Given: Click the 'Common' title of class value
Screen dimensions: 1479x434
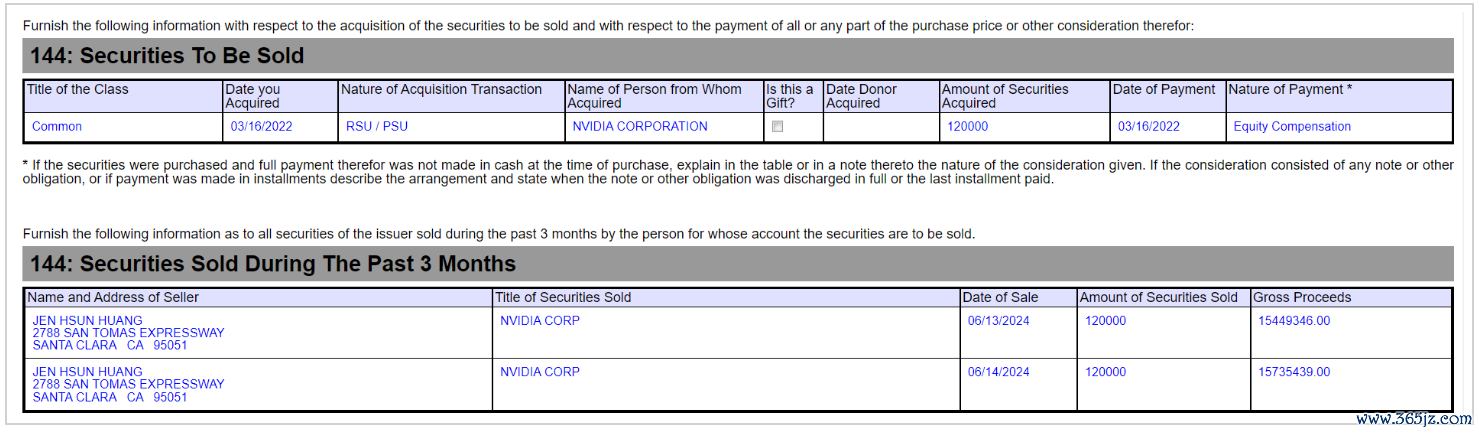Looking at the screenshot, I should pyautogui.click(x=57, y=127).
